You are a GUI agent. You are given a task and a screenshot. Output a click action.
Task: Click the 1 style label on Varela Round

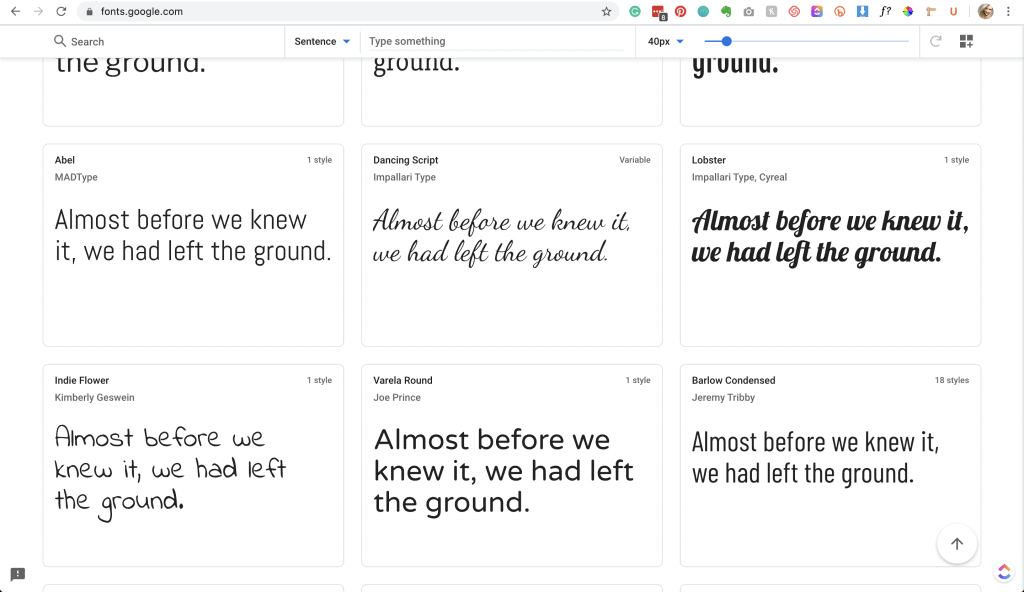[638, 380]
